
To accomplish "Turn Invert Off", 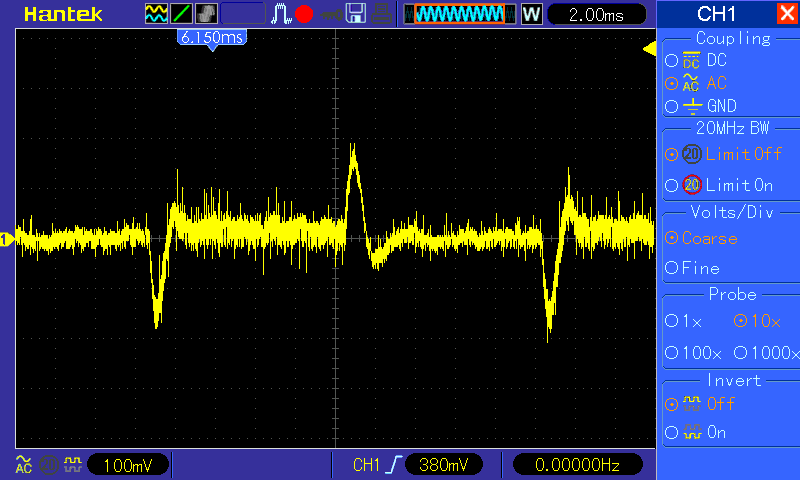I will 700,404.
